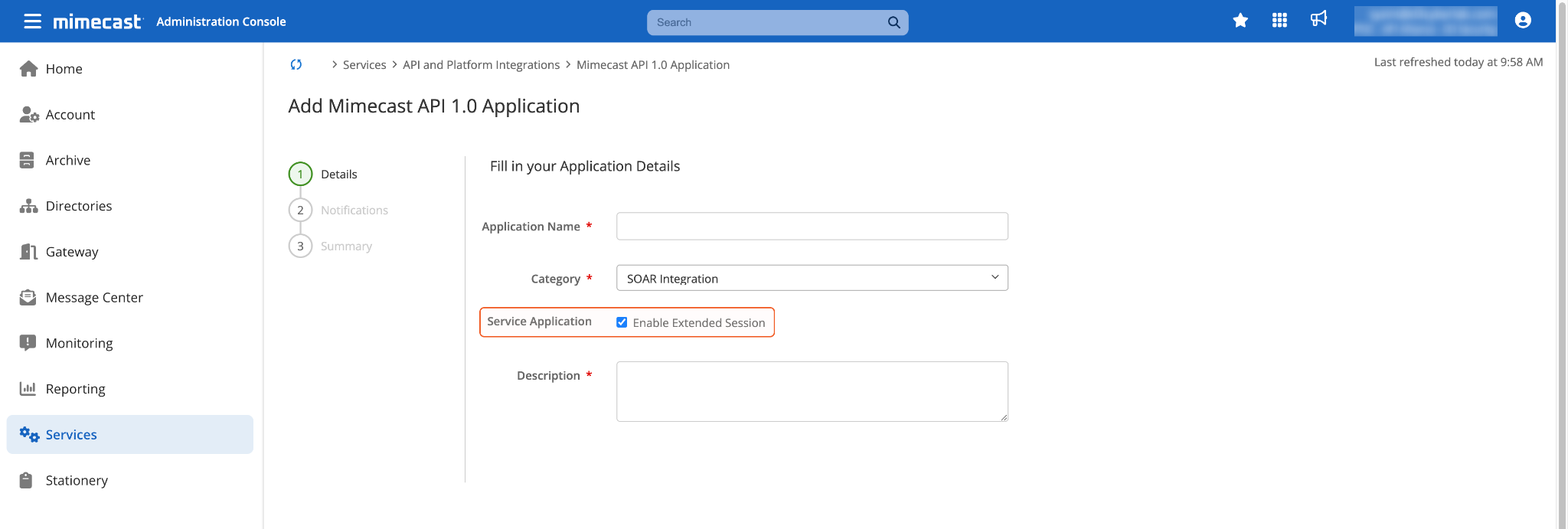Expand the Category dropdown
The height and width of the screenshot is (529, 1568).
(x=812, y=278)
